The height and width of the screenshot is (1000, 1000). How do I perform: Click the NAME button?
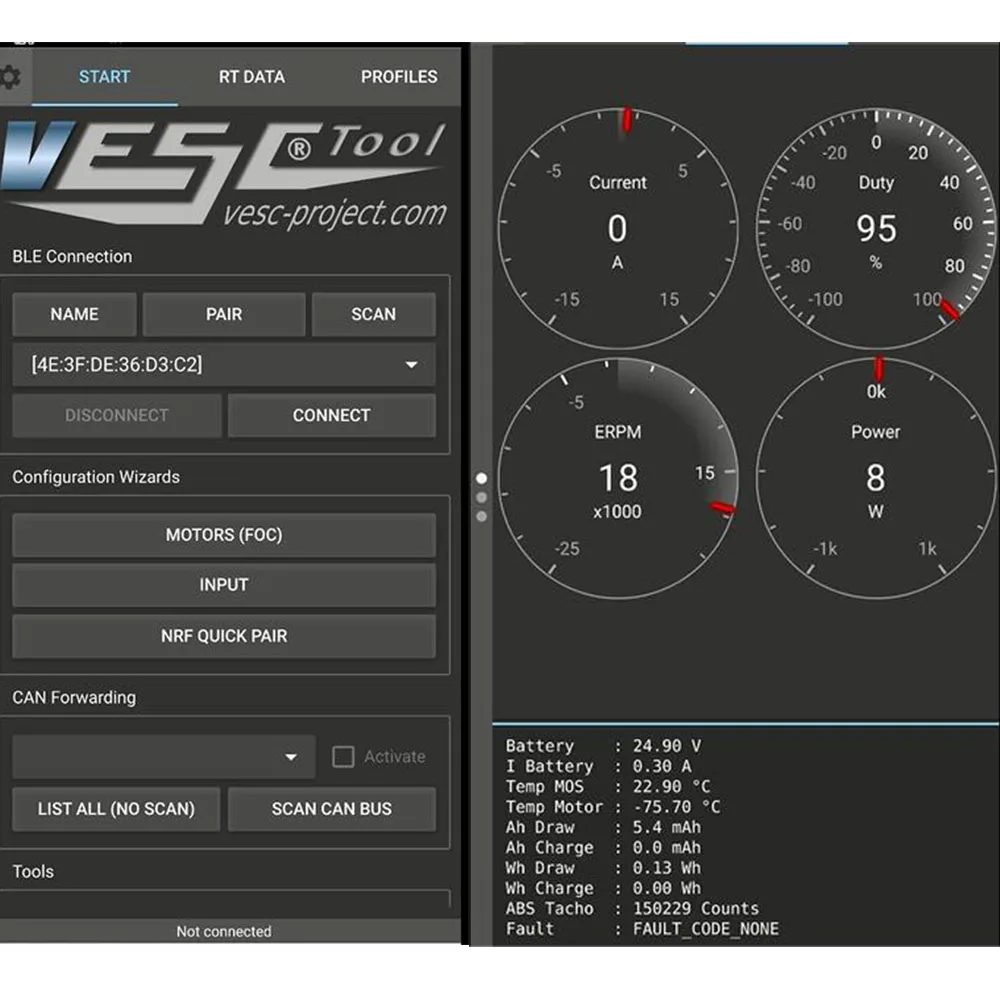(75, 314)
